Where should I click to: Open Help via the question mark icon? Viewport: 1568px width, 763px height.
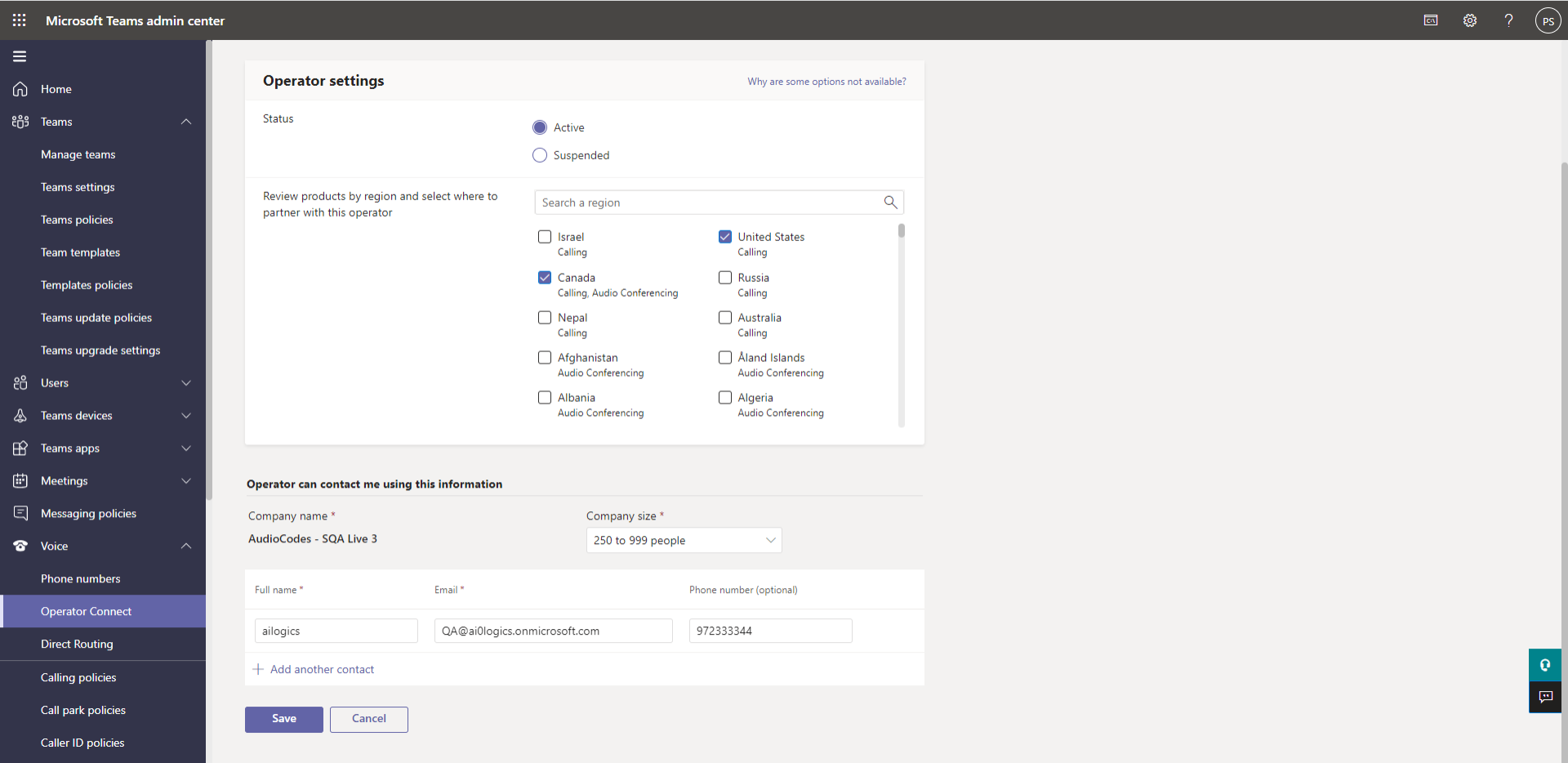click(1508, 20)
